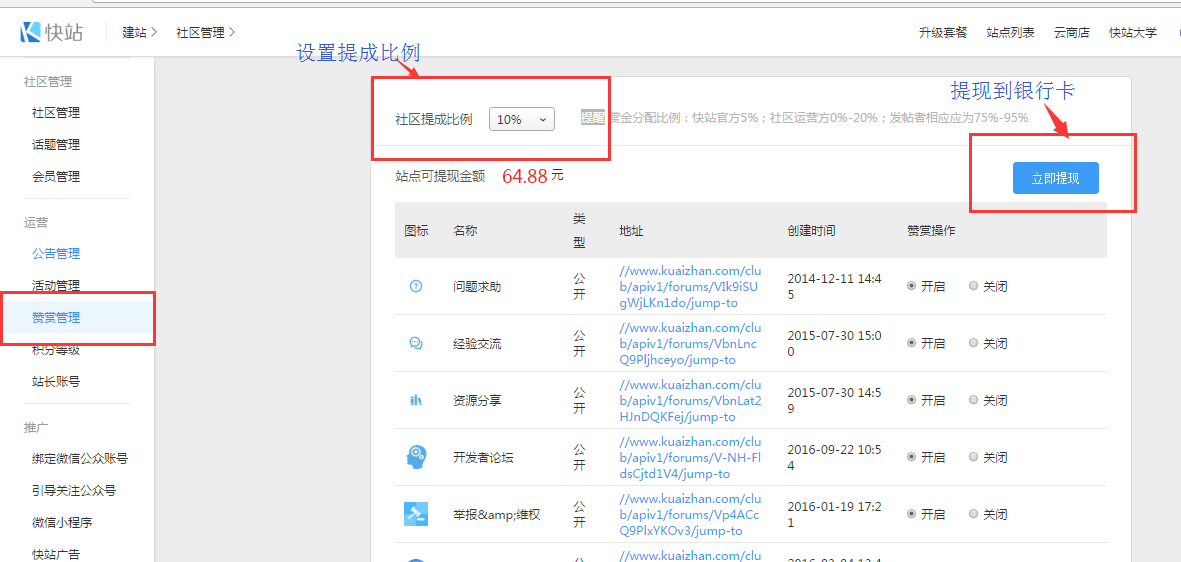
Task: Open 公告管理 in the sidebar
Action: click(56, 254)
